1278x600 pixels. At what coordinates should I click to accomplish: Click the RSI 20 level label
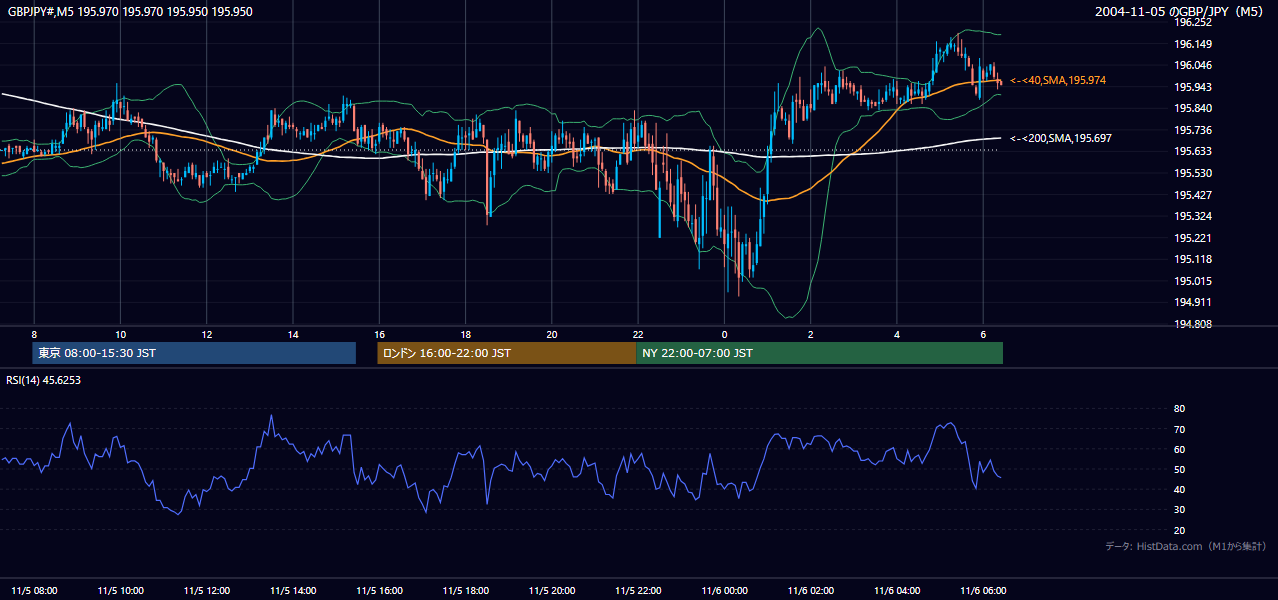1180,530
